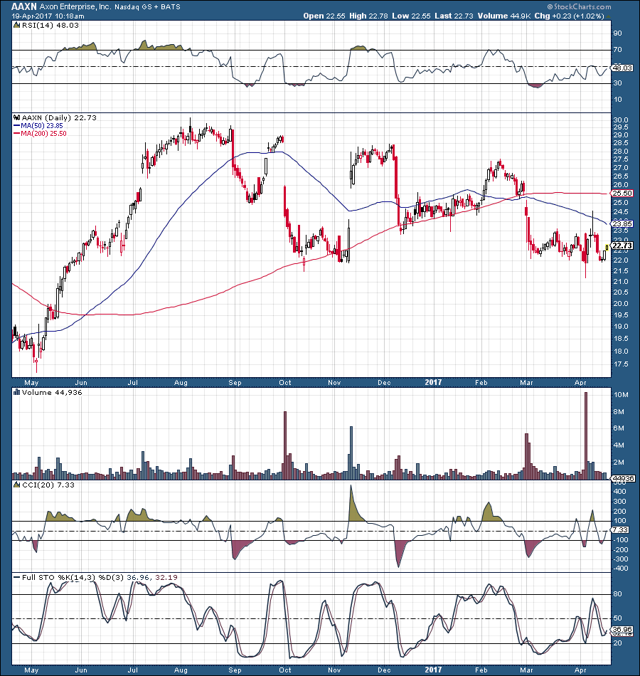This screenshot has width=640, height=676.
Task: Click the Nasdaq GS + BATS exchange label
Action: coord(147,7)
